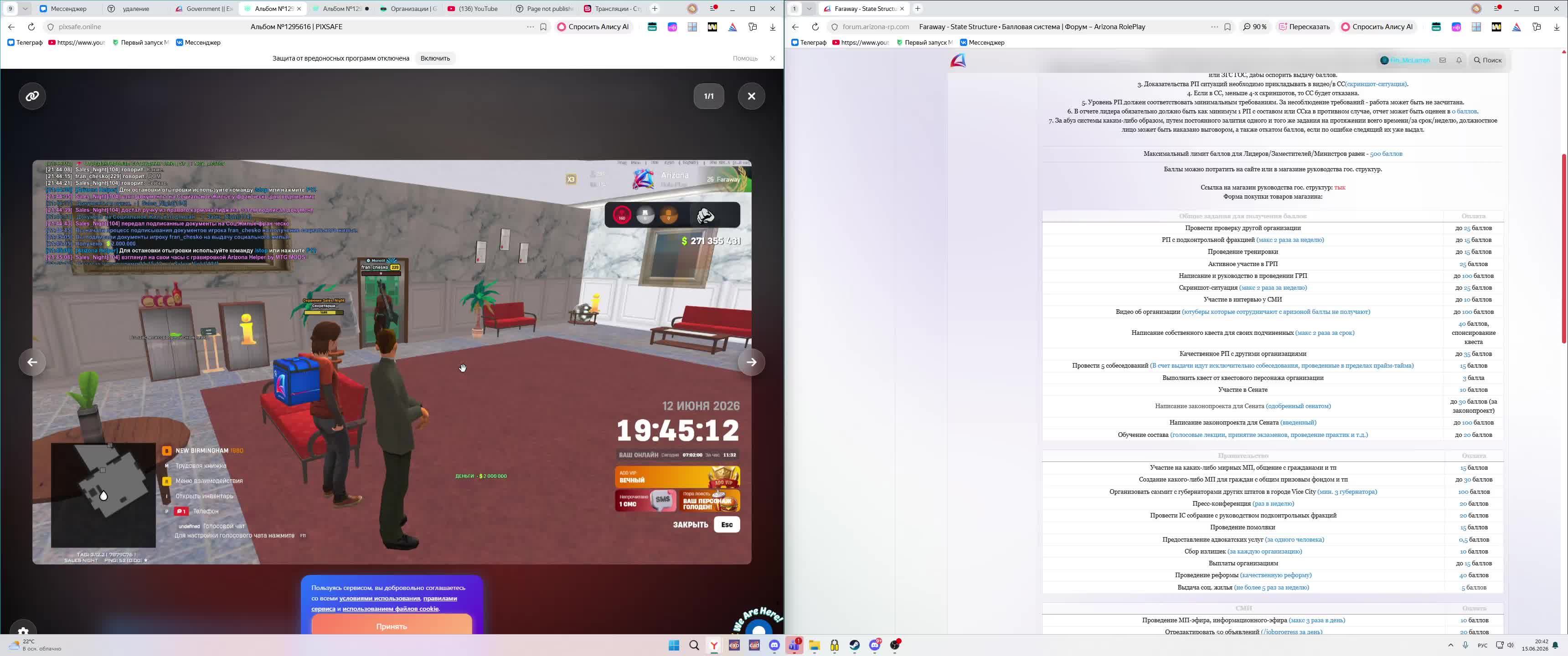
Task: Open new tab in right browser window
Action: [917, 9]
